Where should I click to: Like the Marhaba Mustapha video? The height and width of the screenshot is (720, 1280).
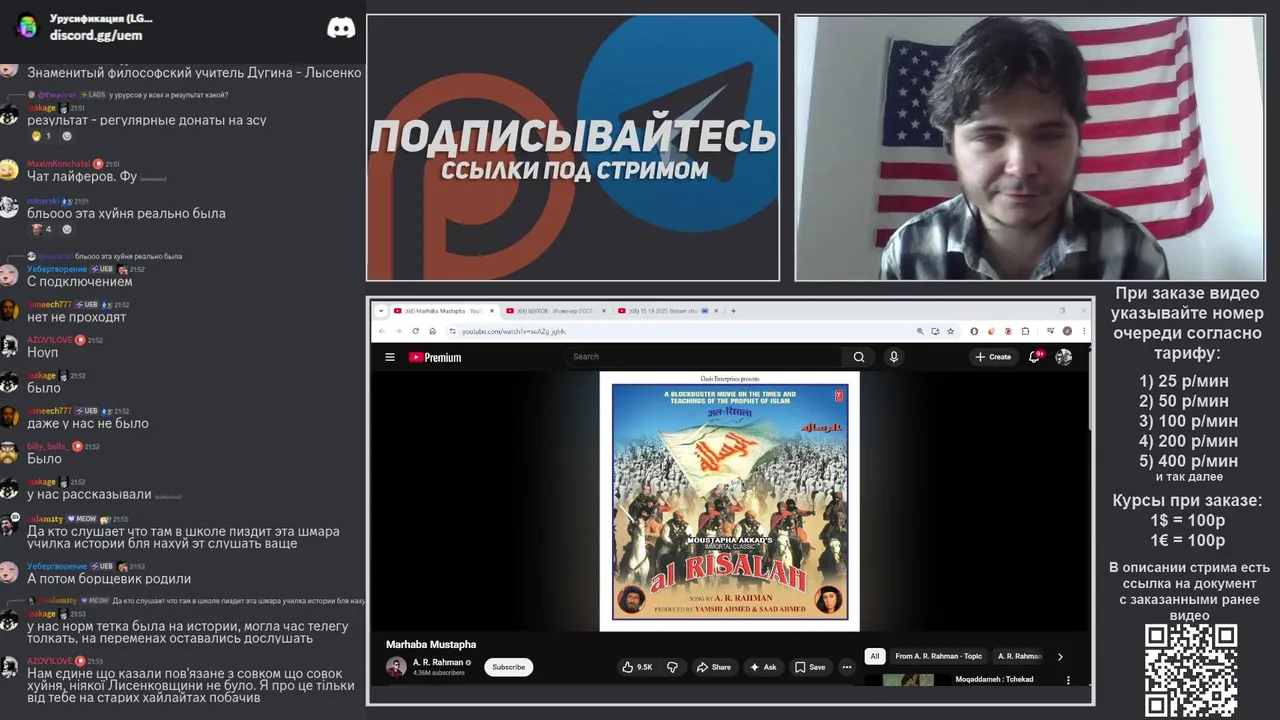pos(637,667)
